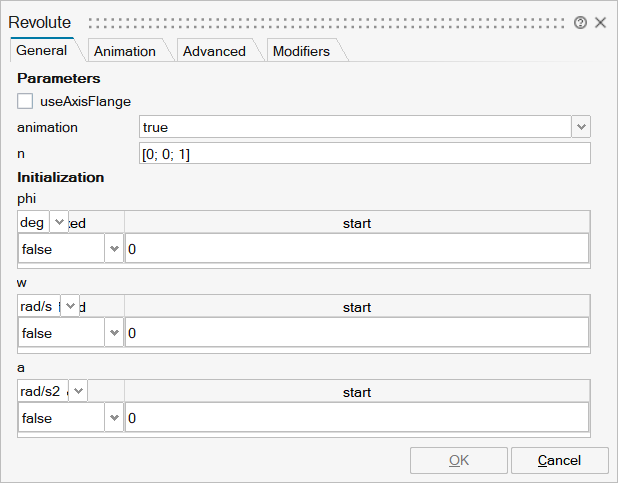This screenshot has height=483, width=618.
Task: Click the phi start value field
Action: (x=356, y=249)
